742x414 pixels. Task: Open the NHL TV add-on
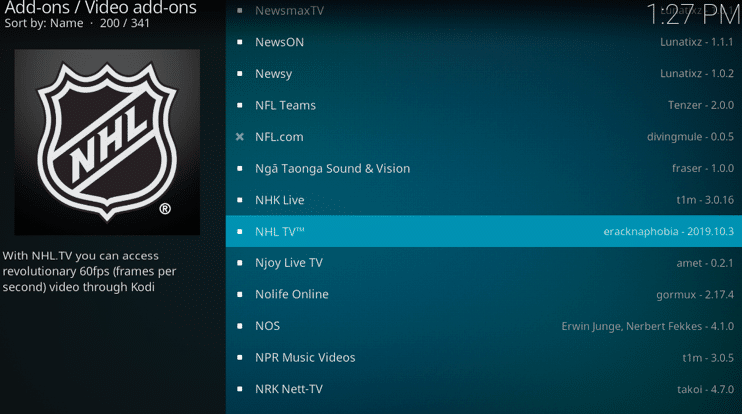point(484,231)
